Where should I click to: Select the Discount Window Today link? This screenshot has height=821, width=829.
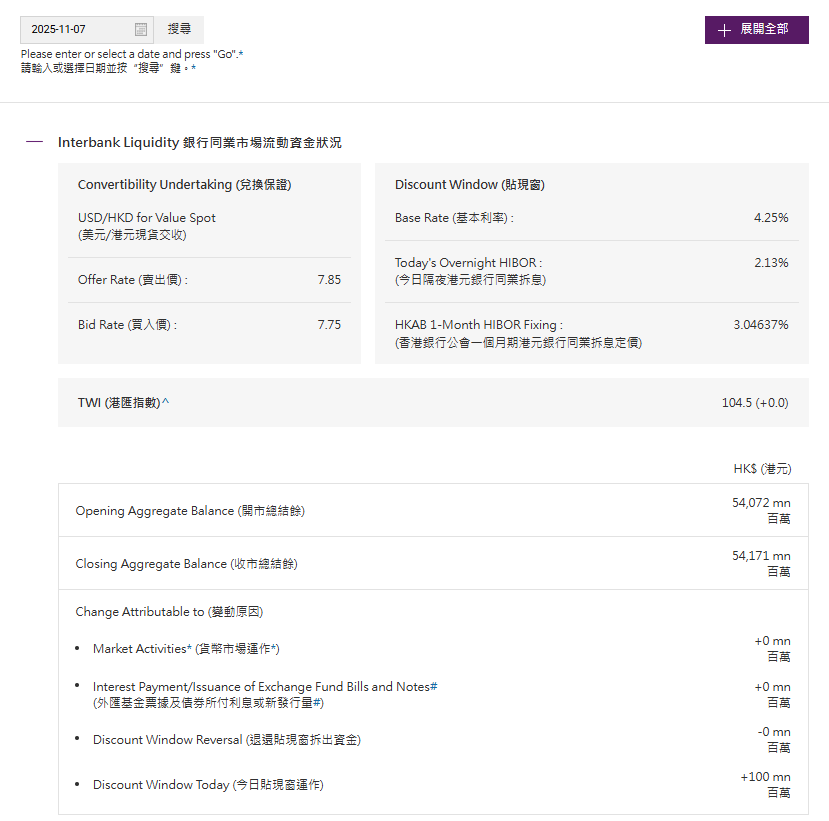coord(208,785)
